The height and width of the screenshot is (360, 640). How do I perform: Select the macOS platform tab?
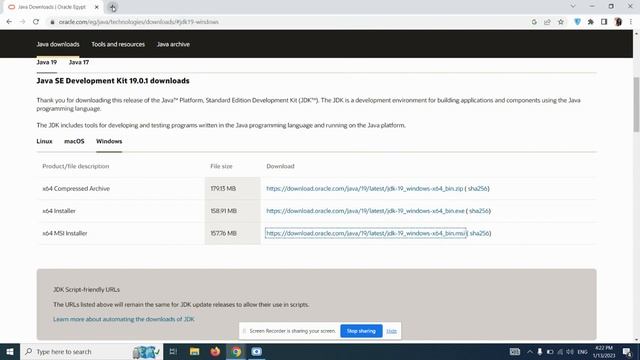coord(74,141)
